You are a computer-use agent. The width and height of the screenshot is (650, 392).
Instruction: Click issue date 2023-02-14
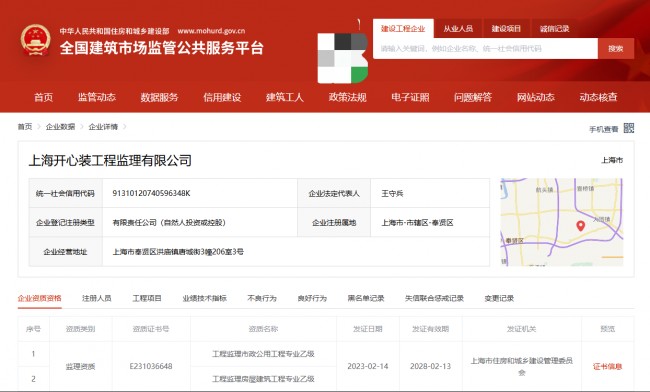coord(368,366)
